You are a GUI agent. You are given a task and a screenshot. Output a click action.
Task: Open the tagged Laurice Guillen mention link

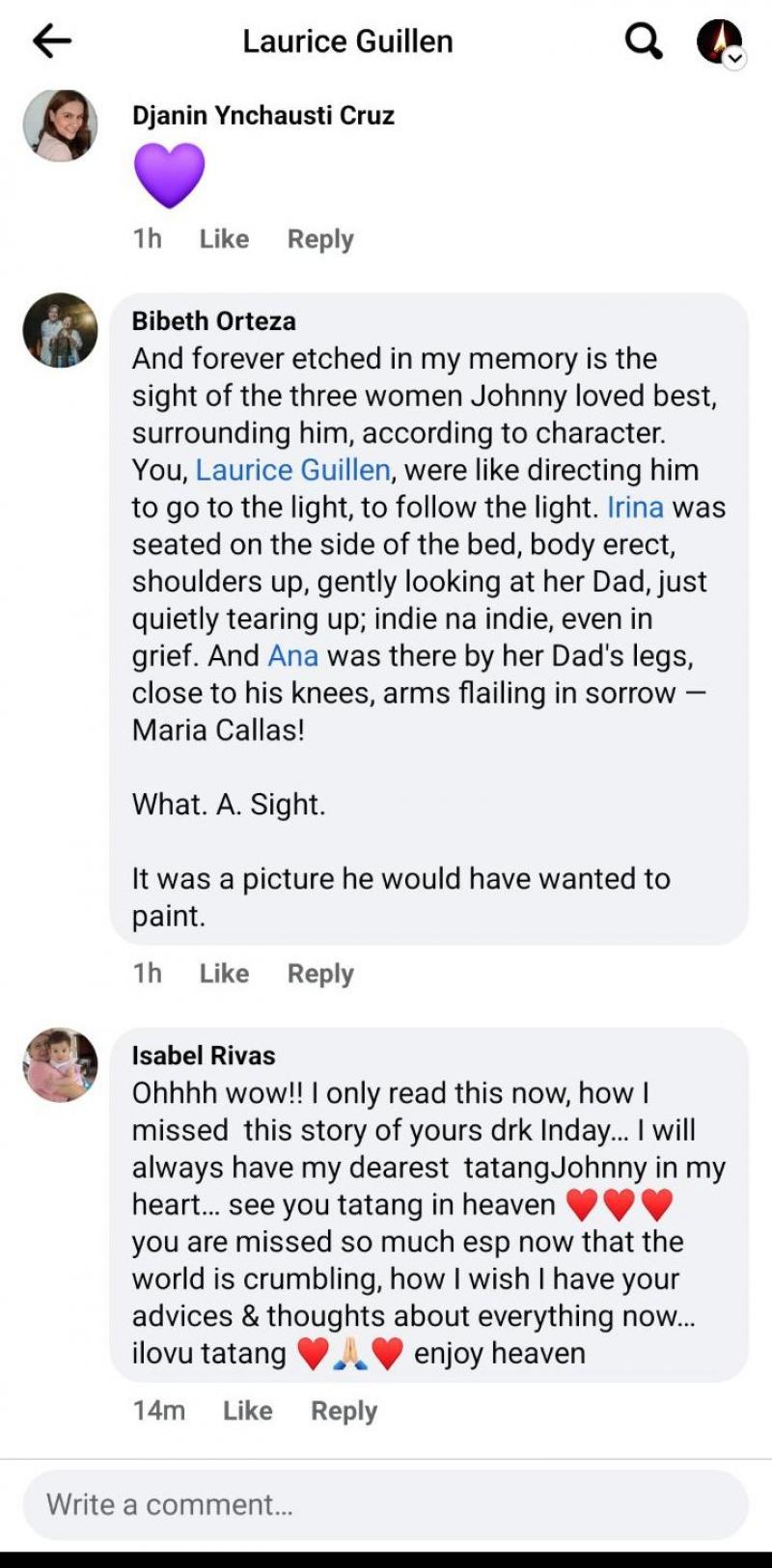(x=292, y=470)
